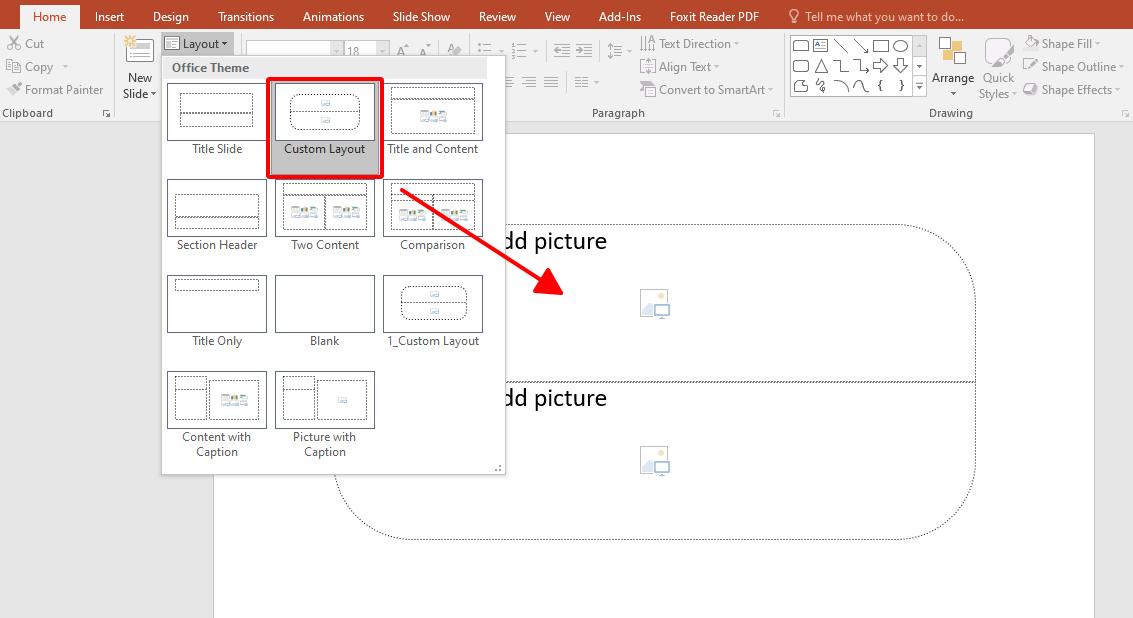The image size is (1133, 618).
Task: Select the Oval shape in Drawing gallery
Action: 902,45
